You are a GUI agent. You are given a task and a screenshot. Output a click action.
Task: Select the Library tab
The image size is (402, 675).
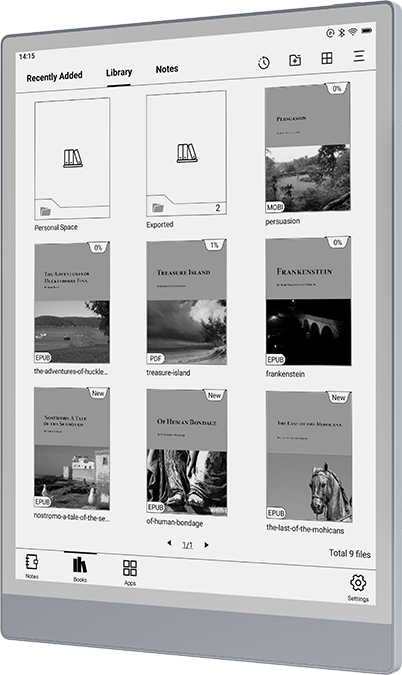click(119, 73)
